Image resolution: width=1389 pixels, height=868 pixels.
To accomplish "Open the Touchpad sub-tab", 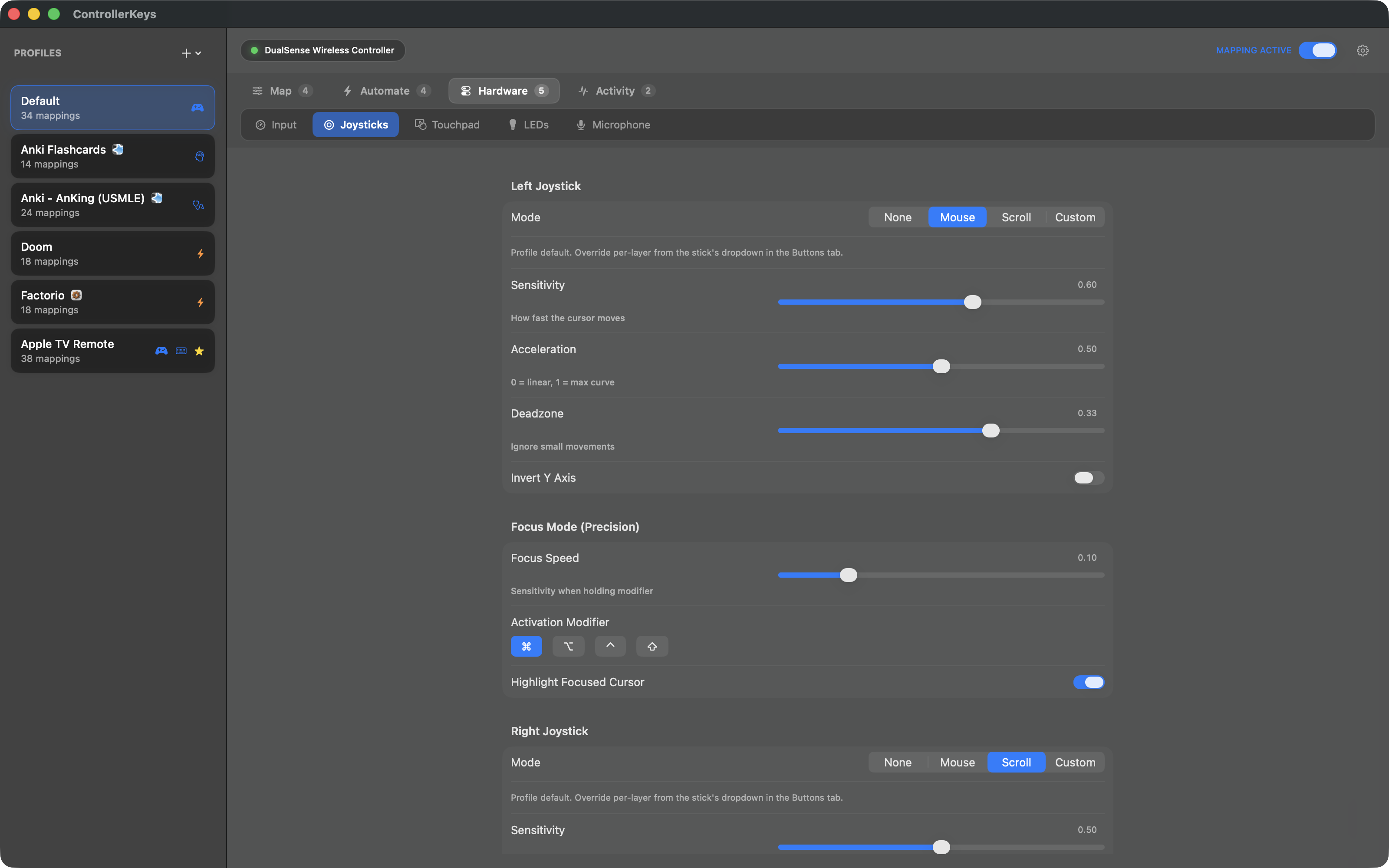I will tap(447, 125).
